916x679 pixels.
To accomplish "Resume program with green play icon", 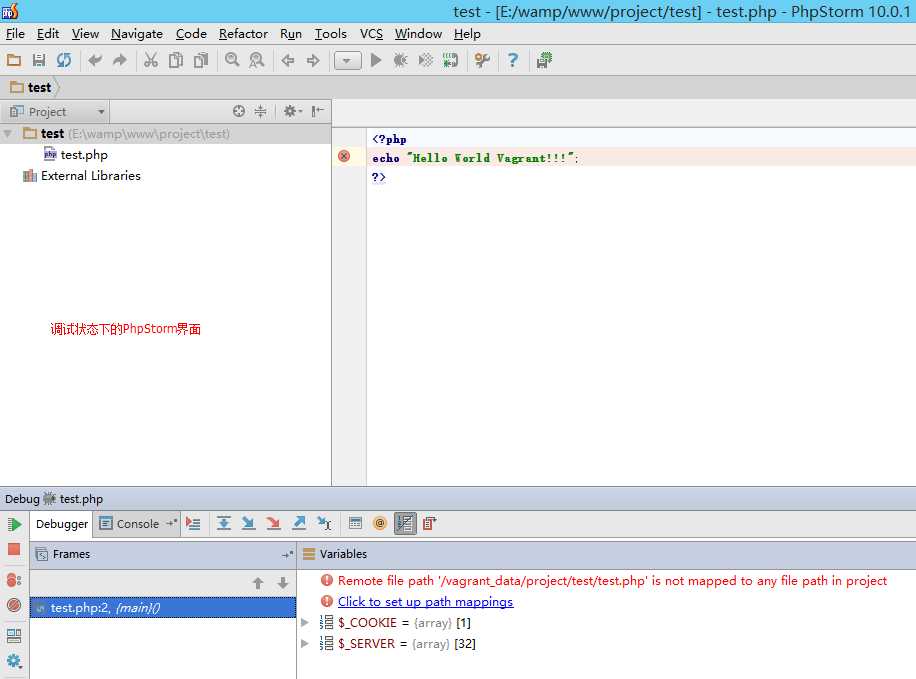I will (15, 524).
